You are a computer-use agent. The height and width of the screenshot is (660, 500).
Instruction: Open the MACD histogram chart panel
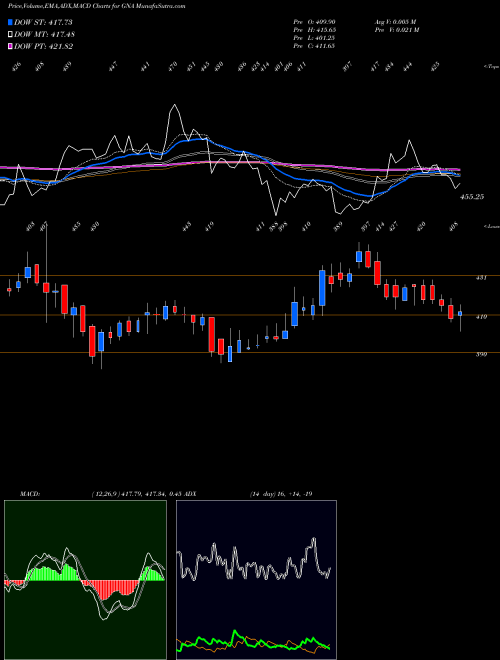click(x=85, y=580)
